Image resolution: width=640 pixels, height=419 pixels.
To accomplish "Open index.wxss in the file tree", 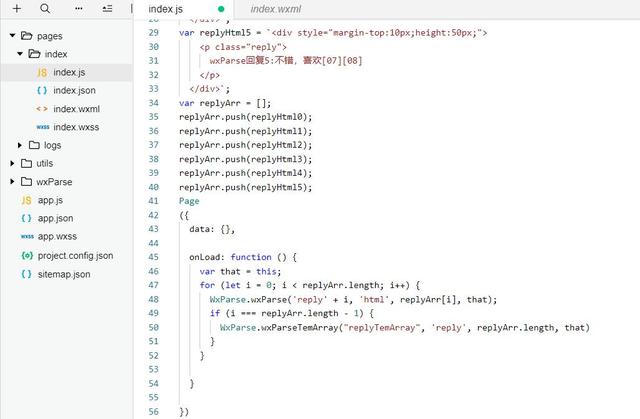I will point(76,127).
